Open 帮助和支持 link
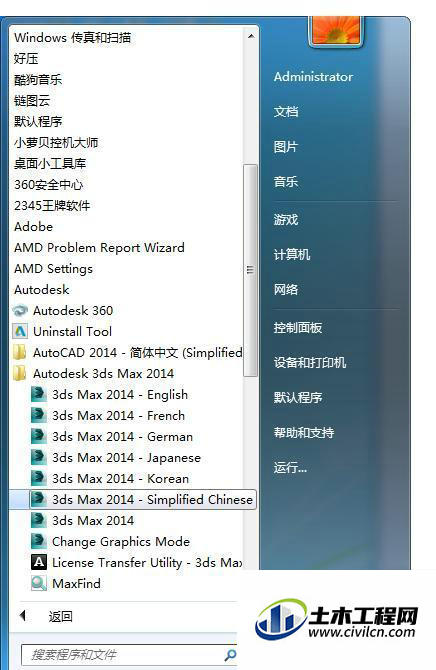 point(304,433)
